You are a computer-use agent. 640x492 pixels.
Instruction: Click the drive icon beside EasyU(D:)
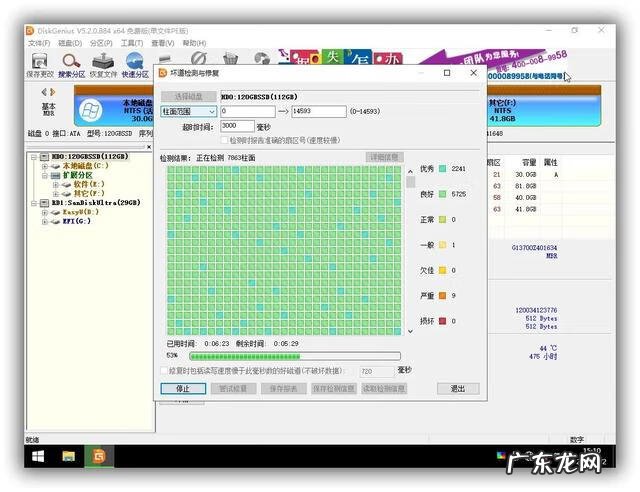point(56,212)
